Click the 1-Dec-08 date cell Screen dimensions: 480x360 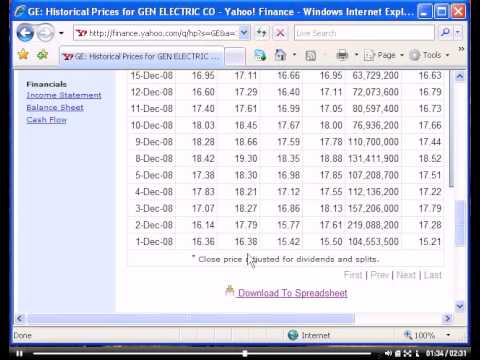[x=154, y=242]
